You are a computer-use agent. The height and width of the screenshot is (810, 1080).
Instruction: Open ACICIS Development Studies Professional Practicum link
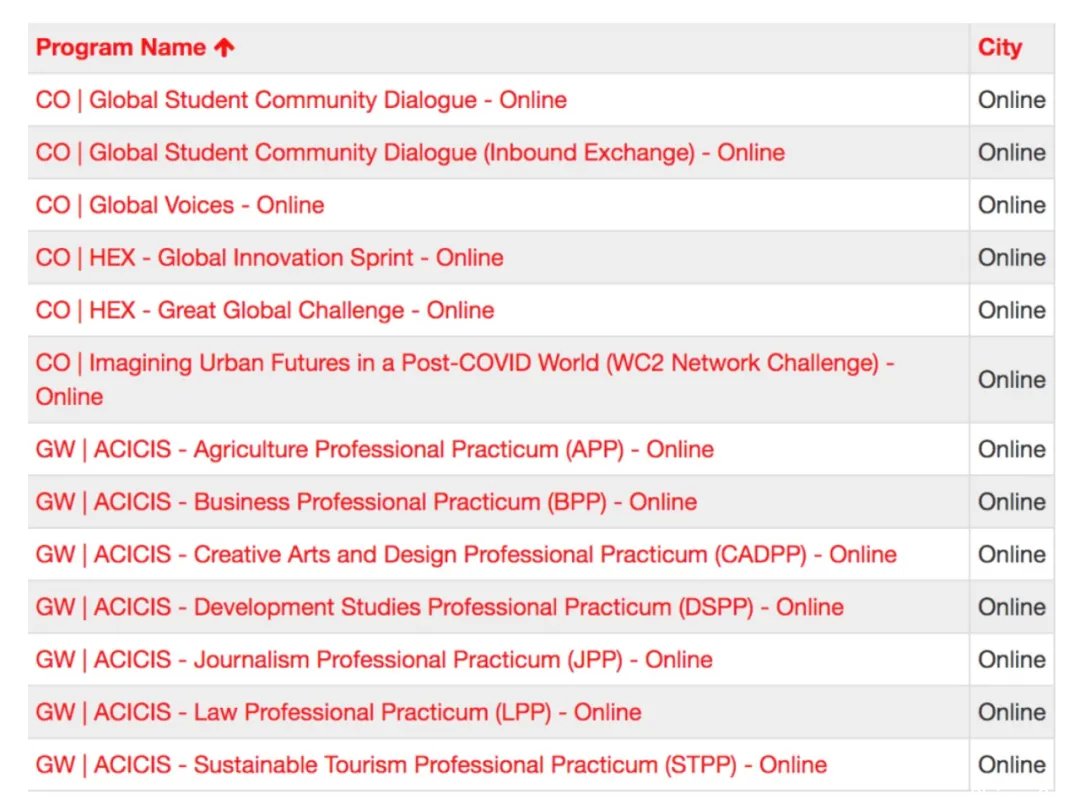pyautogui.click(x=439, y=607)
